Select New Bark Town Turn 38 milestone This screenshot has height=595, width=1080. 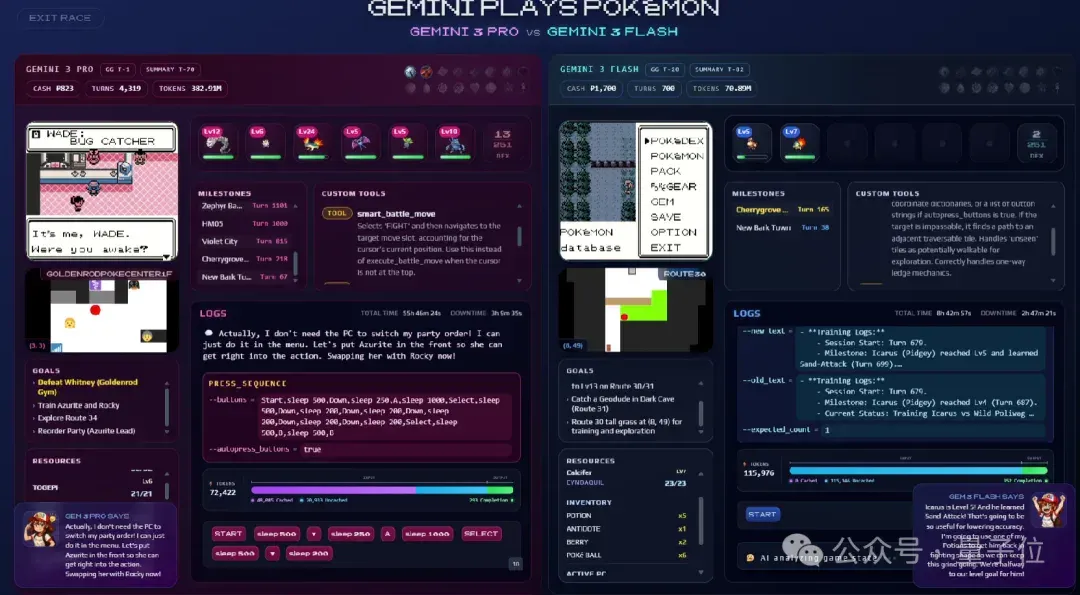click(782, 227)
